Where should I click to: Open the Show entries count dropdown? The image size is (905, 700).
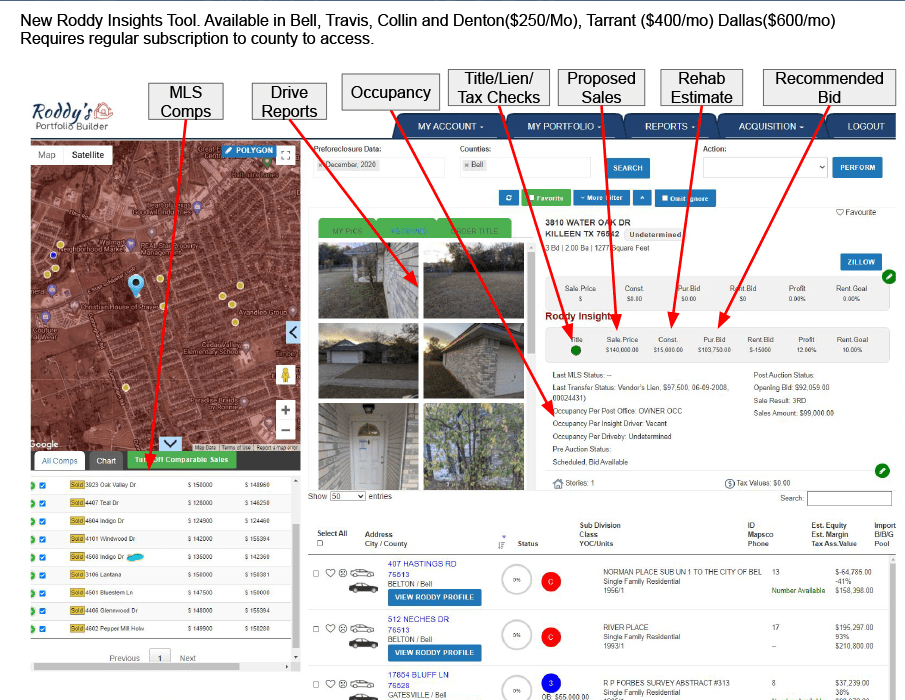tap(347, 496)
